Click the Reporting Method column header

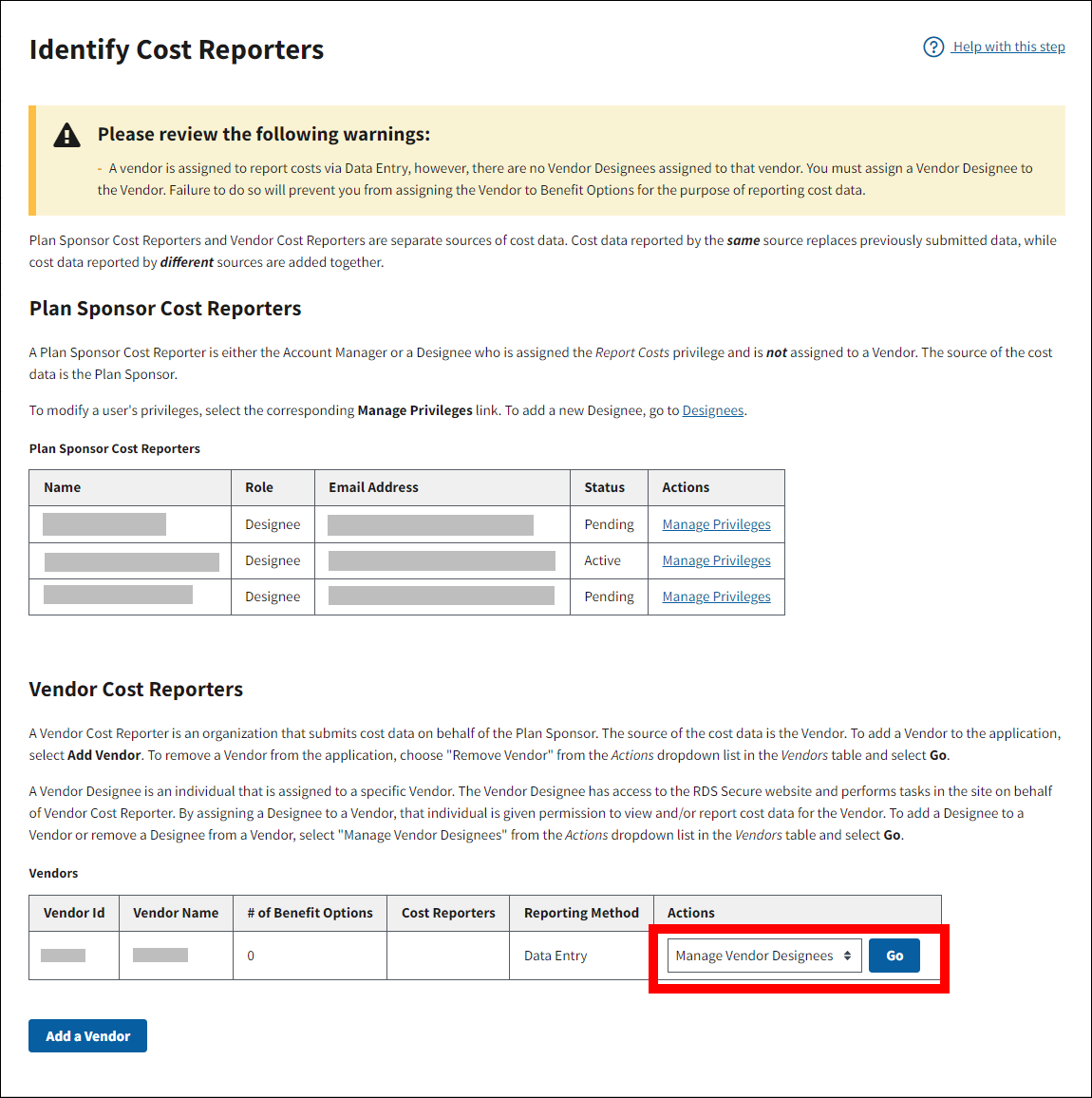coord(581,913)
